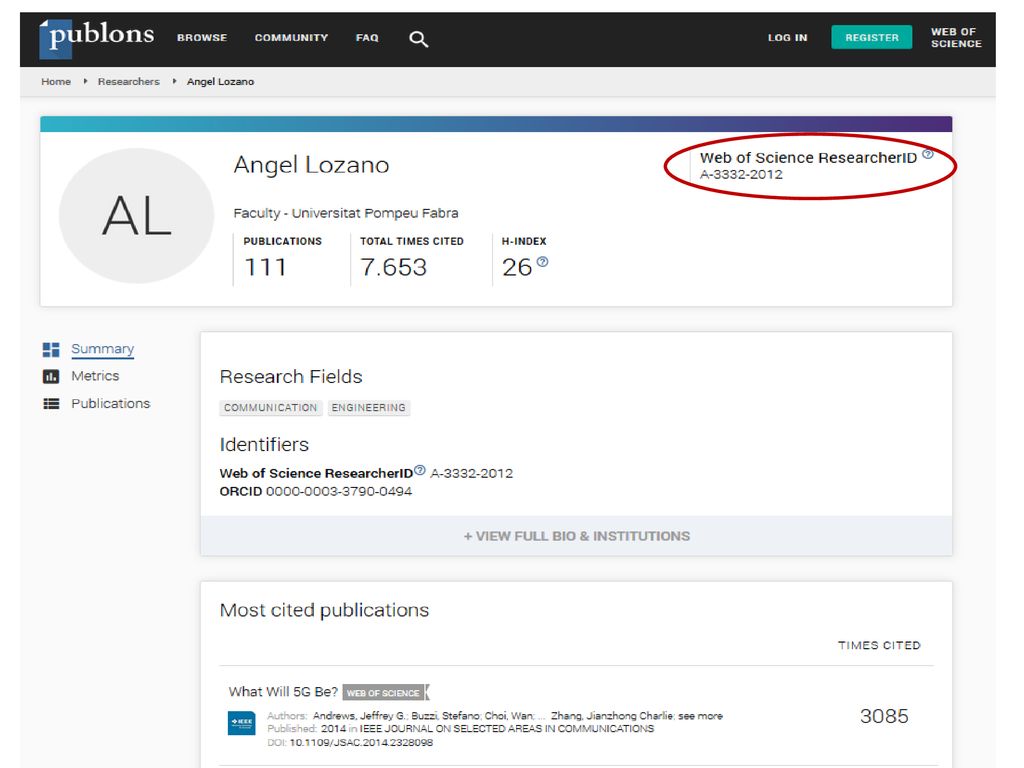Go to Home breadcrumb
The image size is (1024, 768).
[56, 82]
